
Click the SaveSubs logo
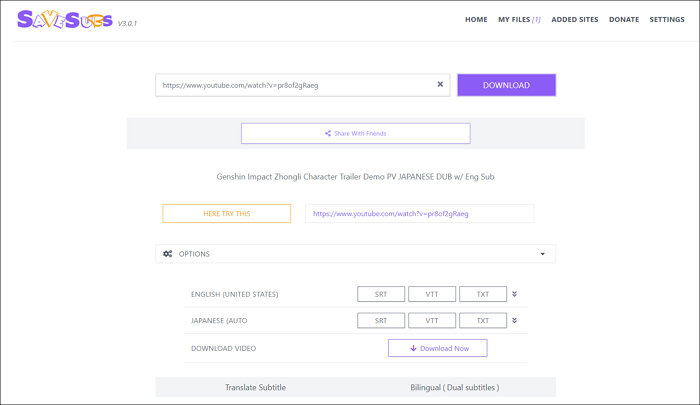click(65, 20)
